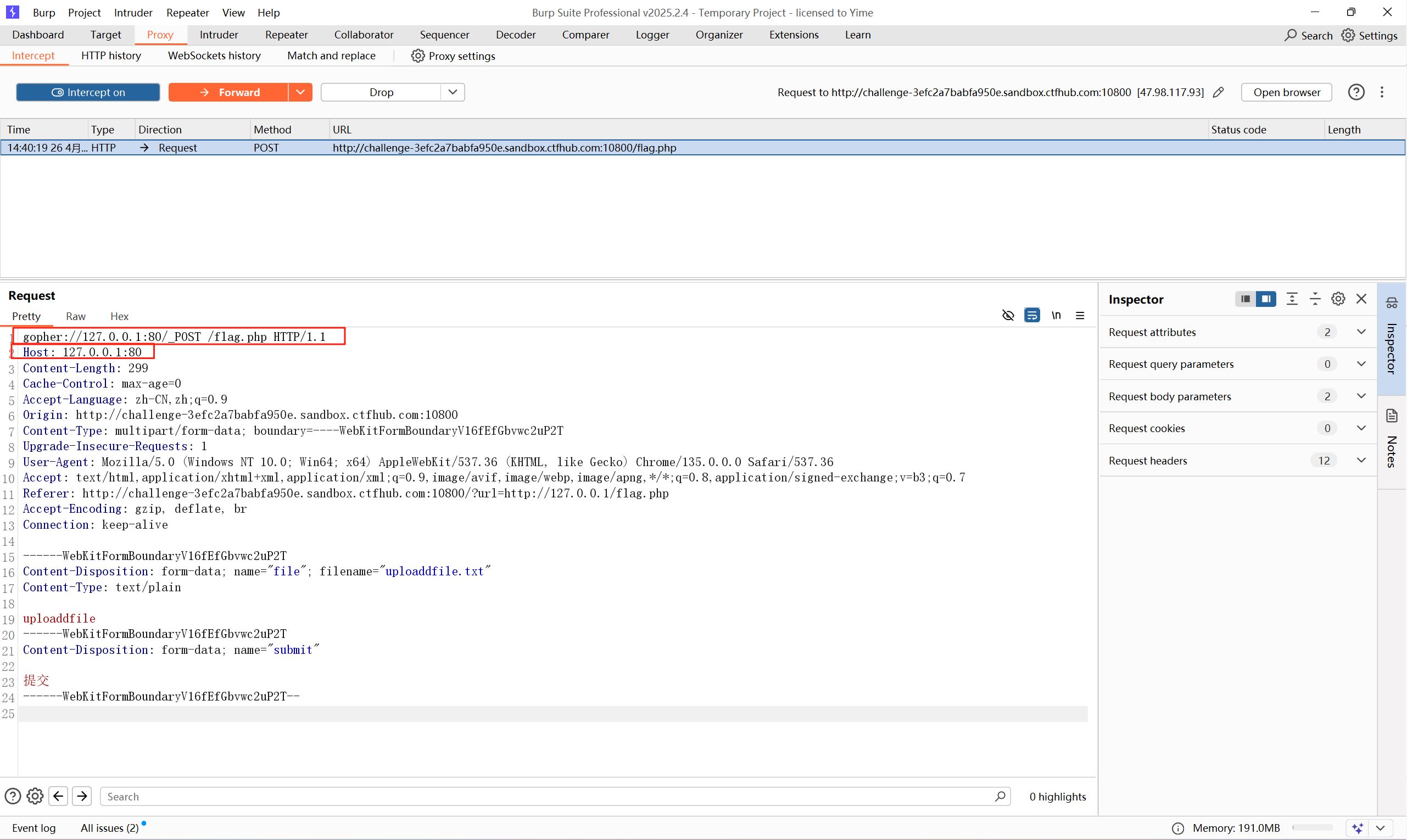Switch Inspector to left-side layout
Image resolution: width=1407 pixels, height=840 pixels.
1245,299
